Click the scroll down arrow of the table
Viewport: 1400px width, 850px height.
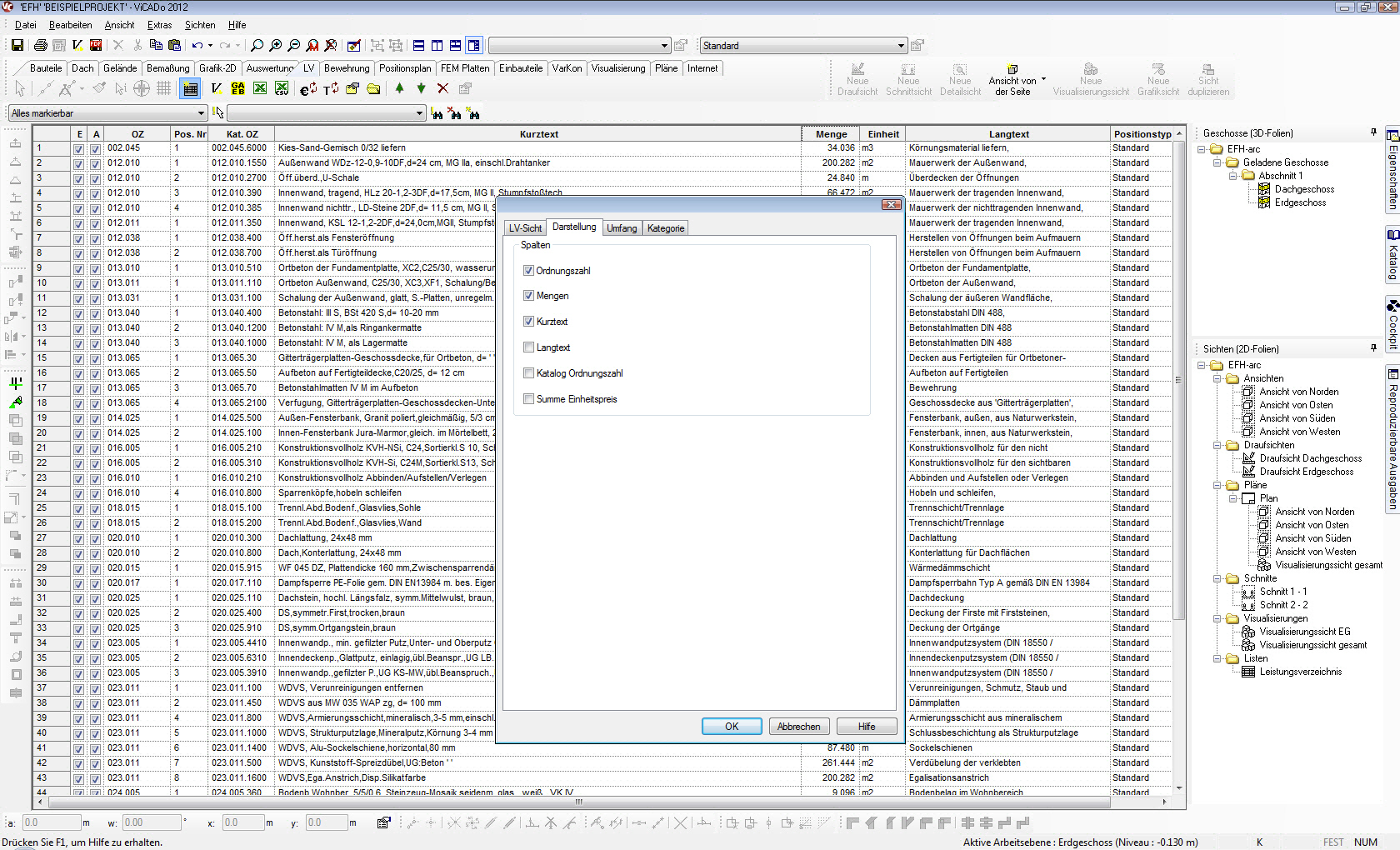[x=1179, y=788]
